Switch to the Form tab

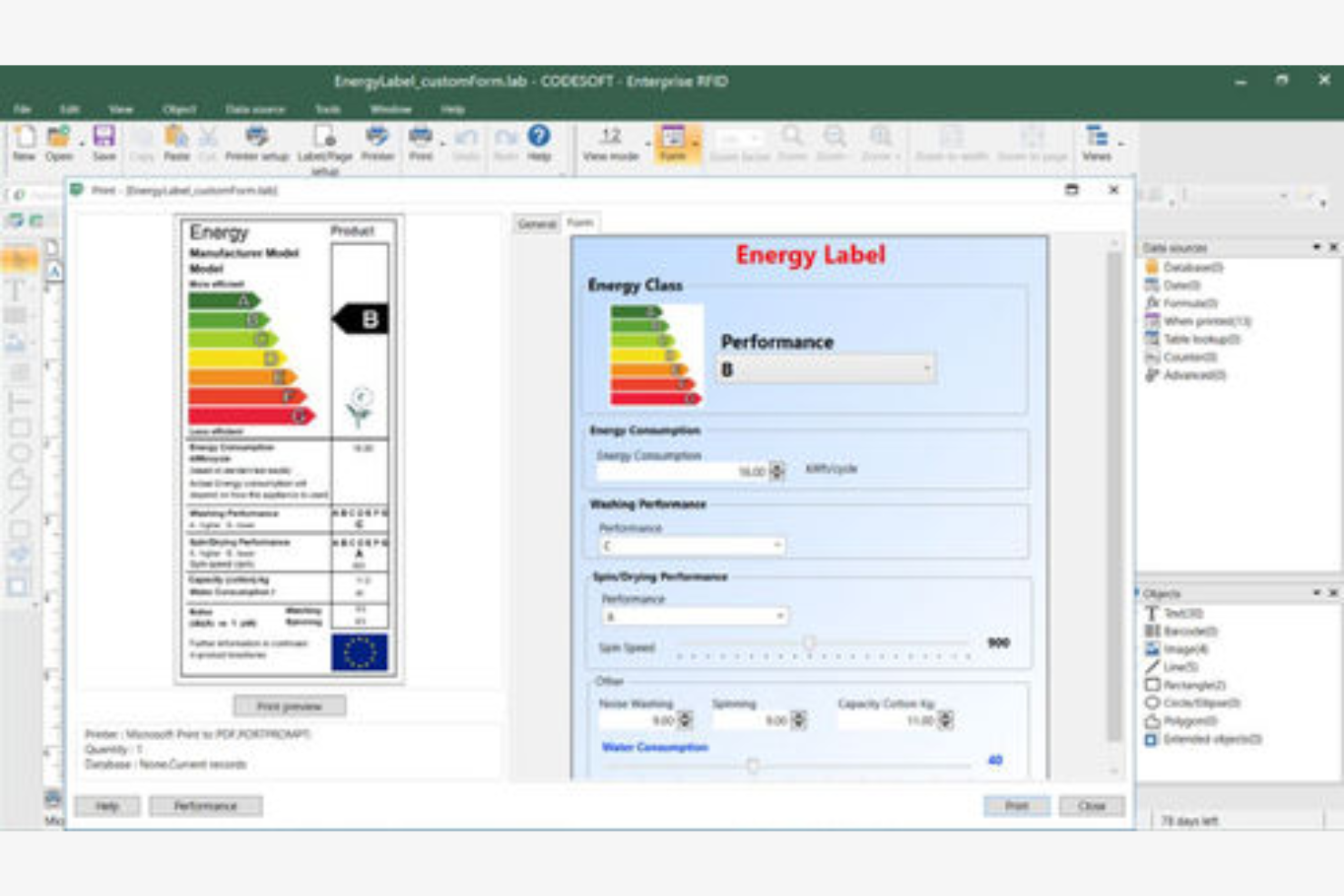point(580,222)
